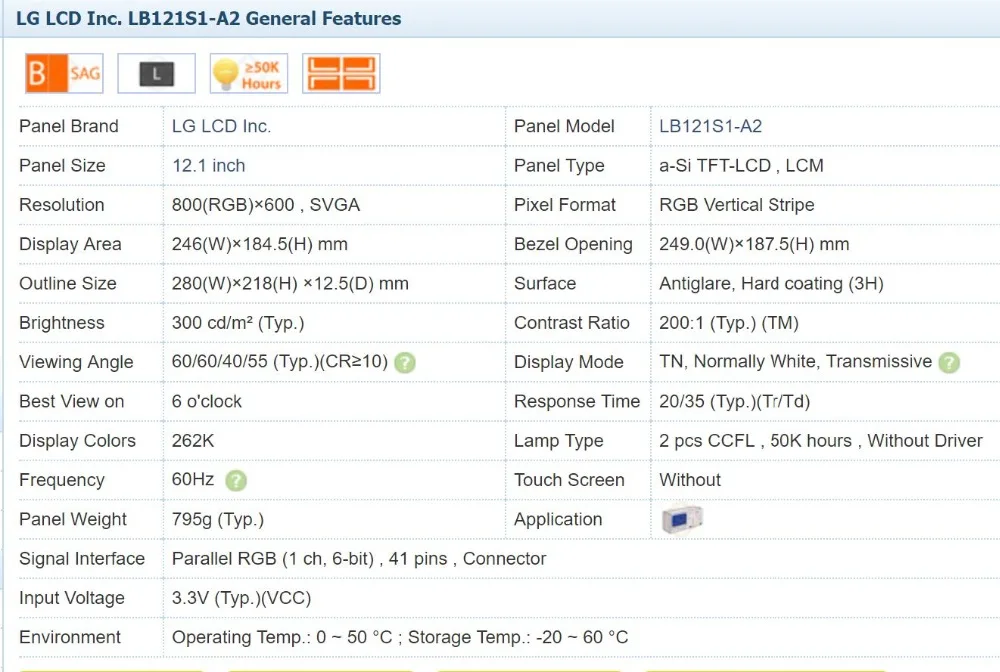The image size is (1000, 672).
Task: Select the 6 o'clock best view value
Action: click(x=207, y=402)
